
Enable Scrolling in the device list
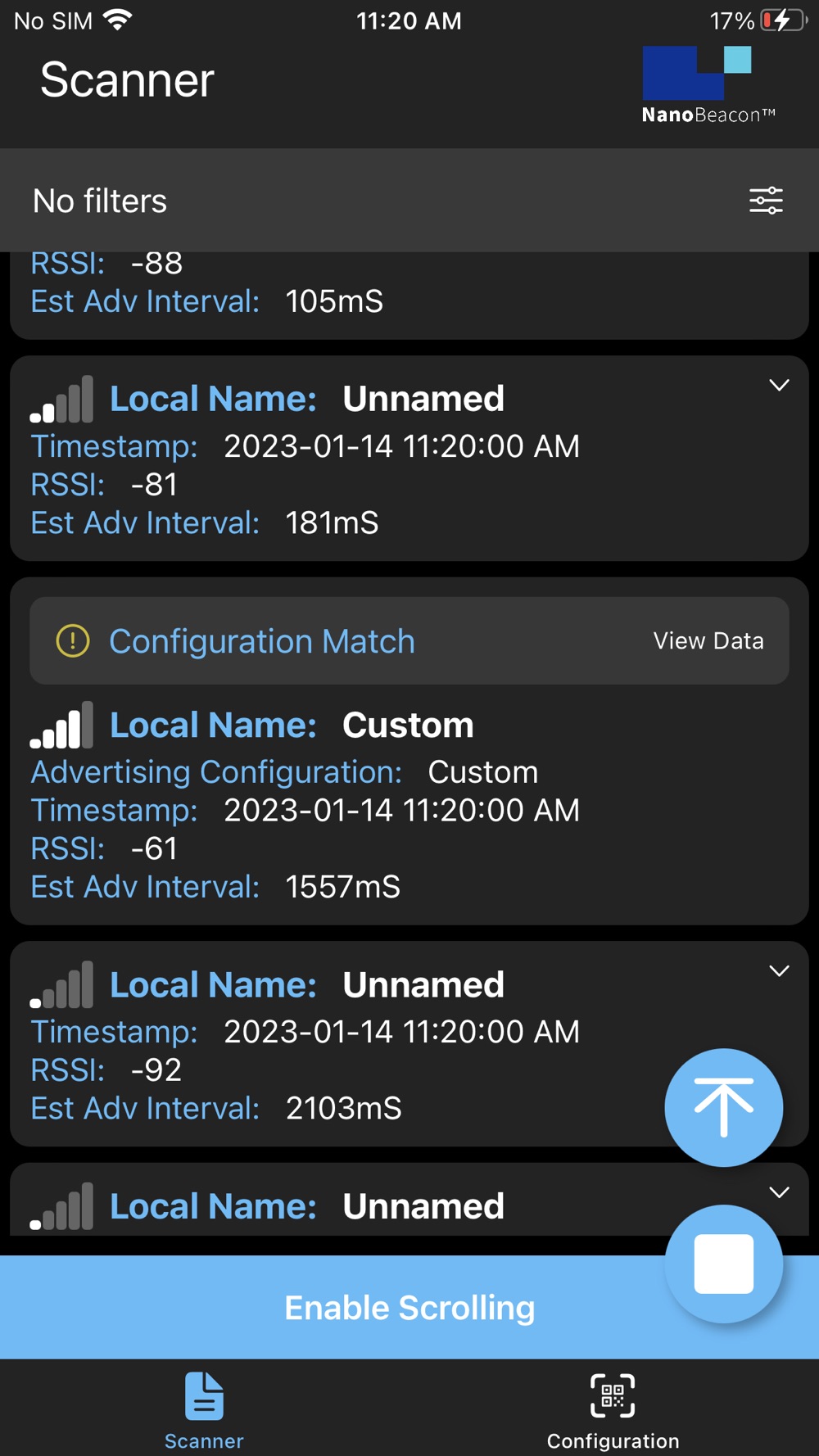click(x=409, y=1308)
